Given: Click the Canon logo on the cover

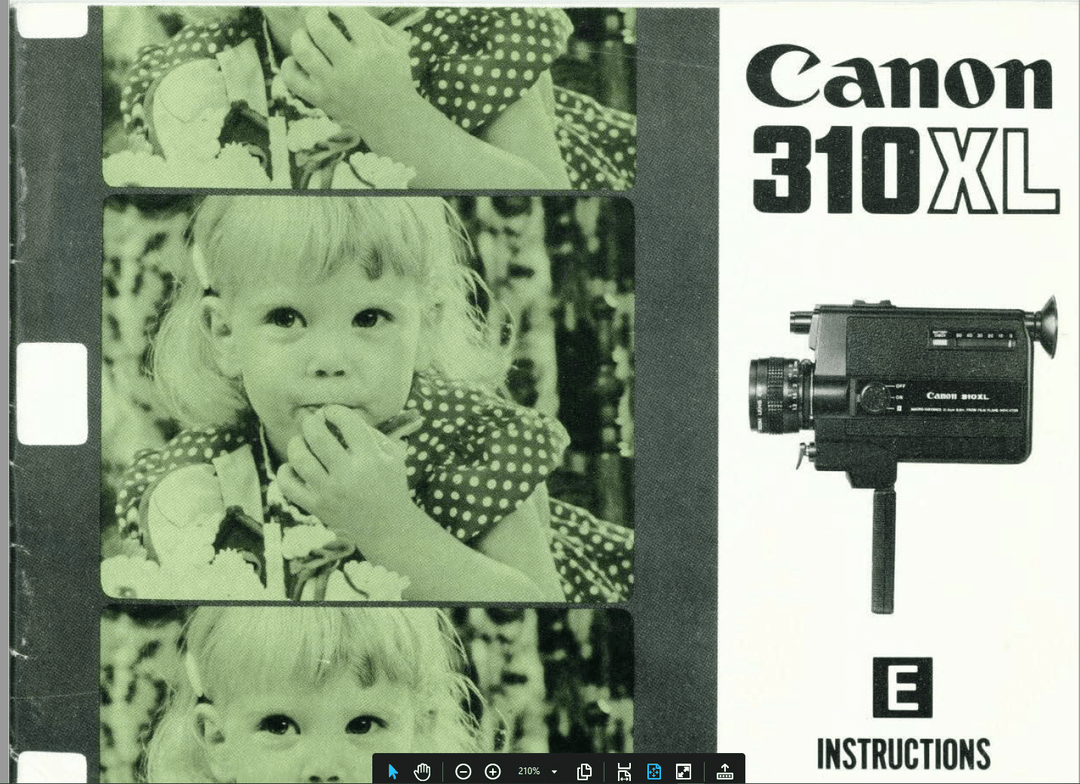Looking at the screenshot, I should tap(898, 82).
